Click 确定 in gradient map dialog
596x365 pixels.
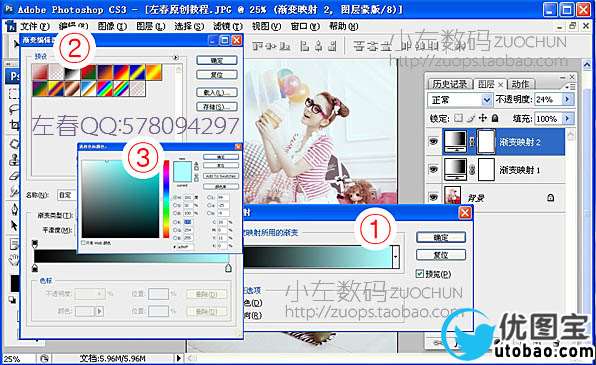[x=441, y=238]
